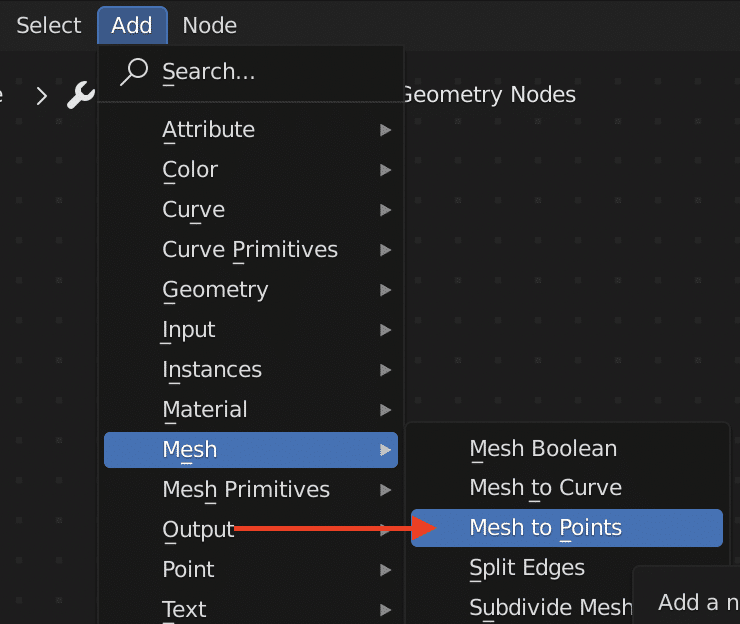Open the Geometry submenu
Image resolution: width=740 pixels, height=624 pixels.
pyautogui.click(x=251, y=290)
